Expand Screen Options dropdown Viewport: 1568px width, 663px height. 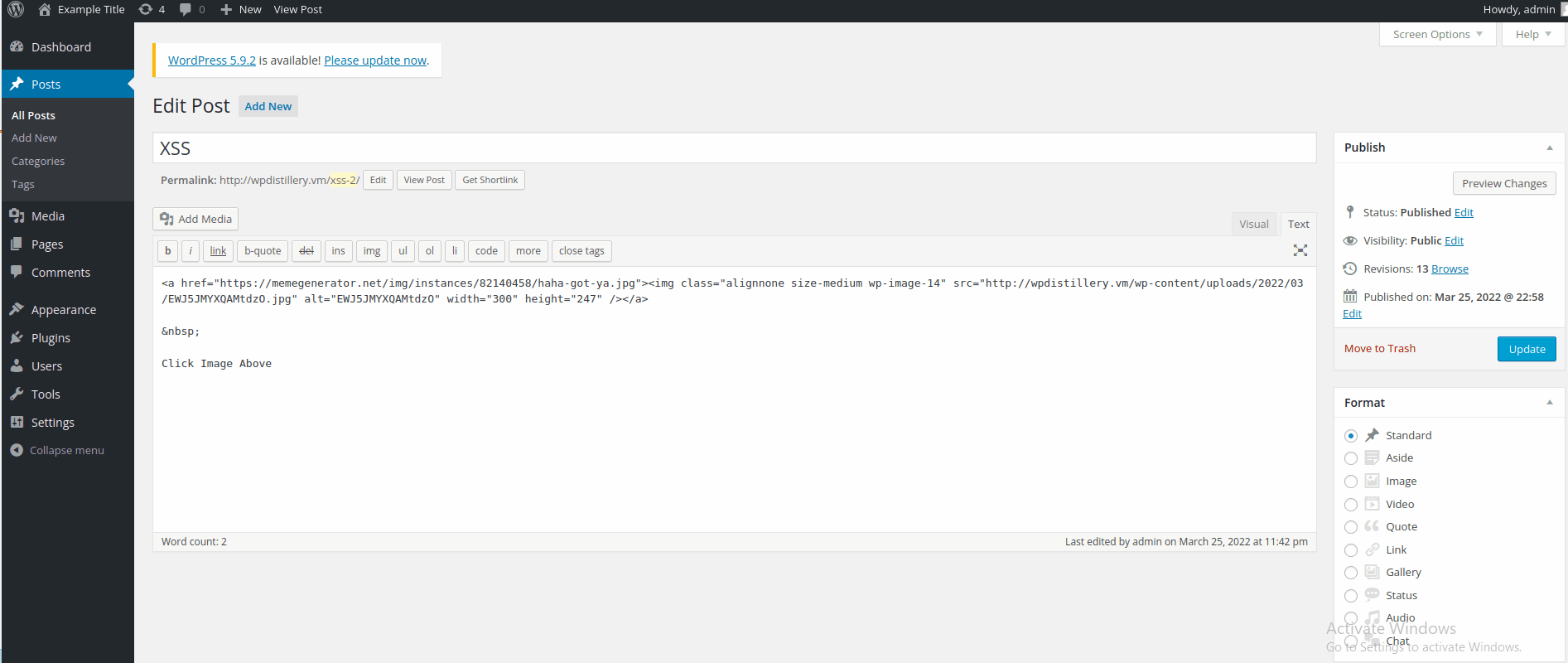coord(1438,34)
